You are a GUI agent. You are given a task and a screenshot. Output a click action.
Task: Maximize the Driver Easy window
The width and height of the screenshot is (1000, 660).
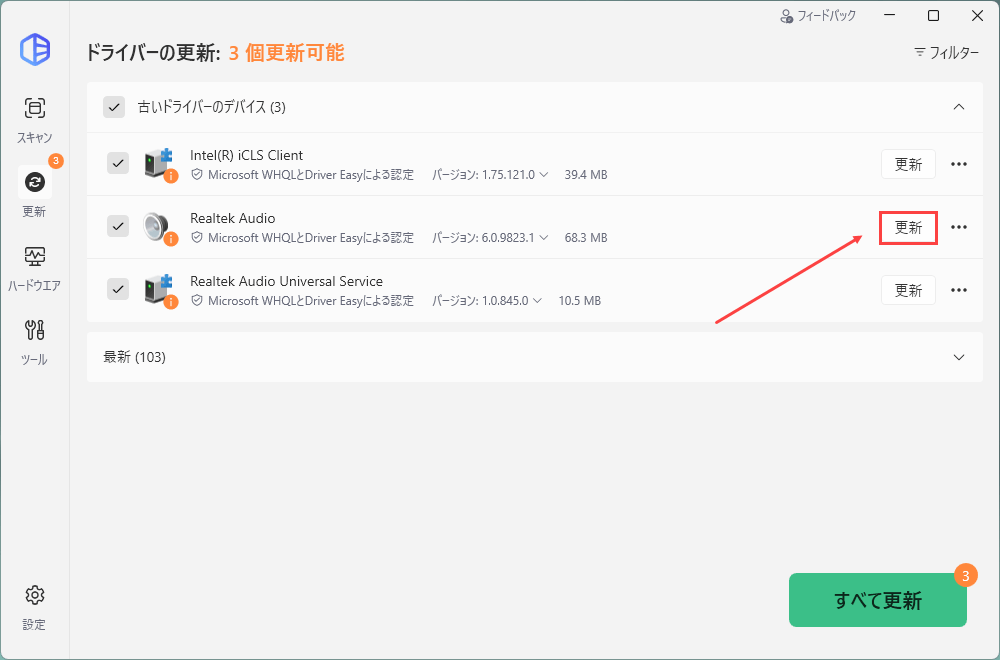(933, 16)
